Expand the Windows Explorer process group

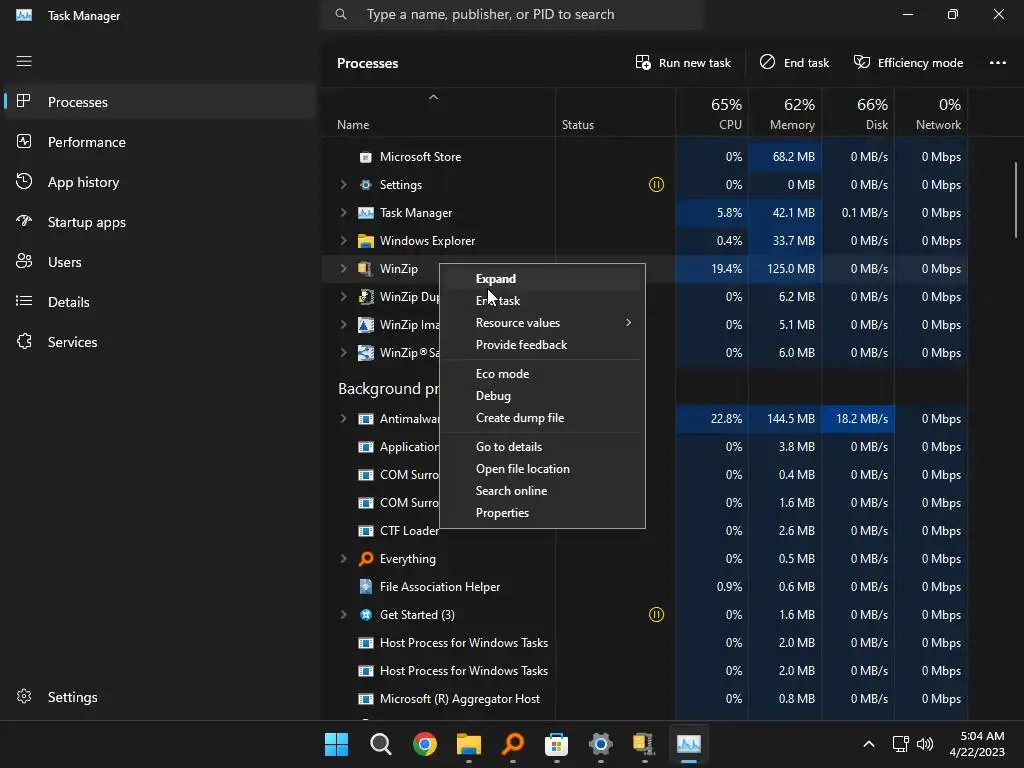pos(344,241)
